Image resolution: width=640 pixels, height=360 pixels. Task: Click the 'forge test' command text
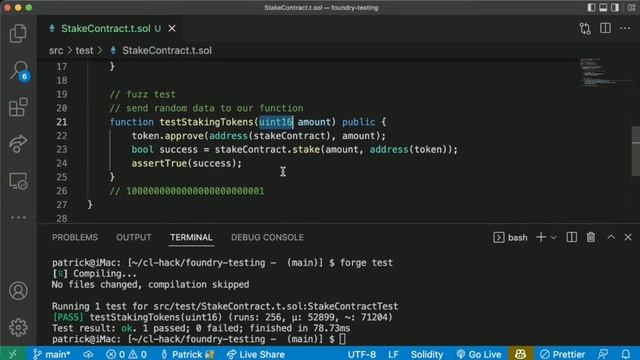click(x=366, y=262)
